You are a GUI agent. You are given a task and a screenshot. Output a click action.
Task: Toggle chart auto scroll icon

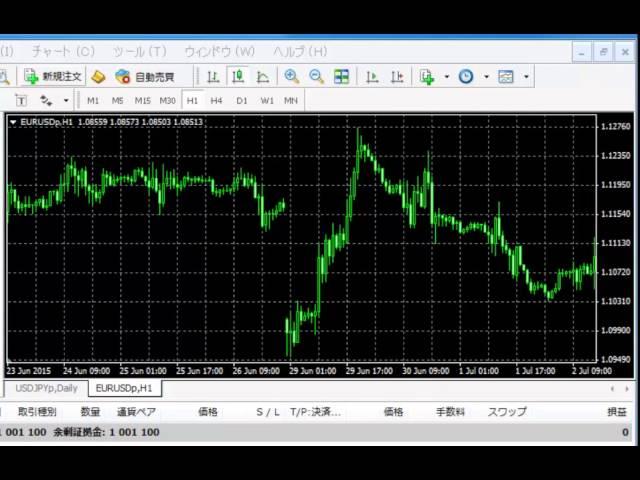click(x=372, y=76)
